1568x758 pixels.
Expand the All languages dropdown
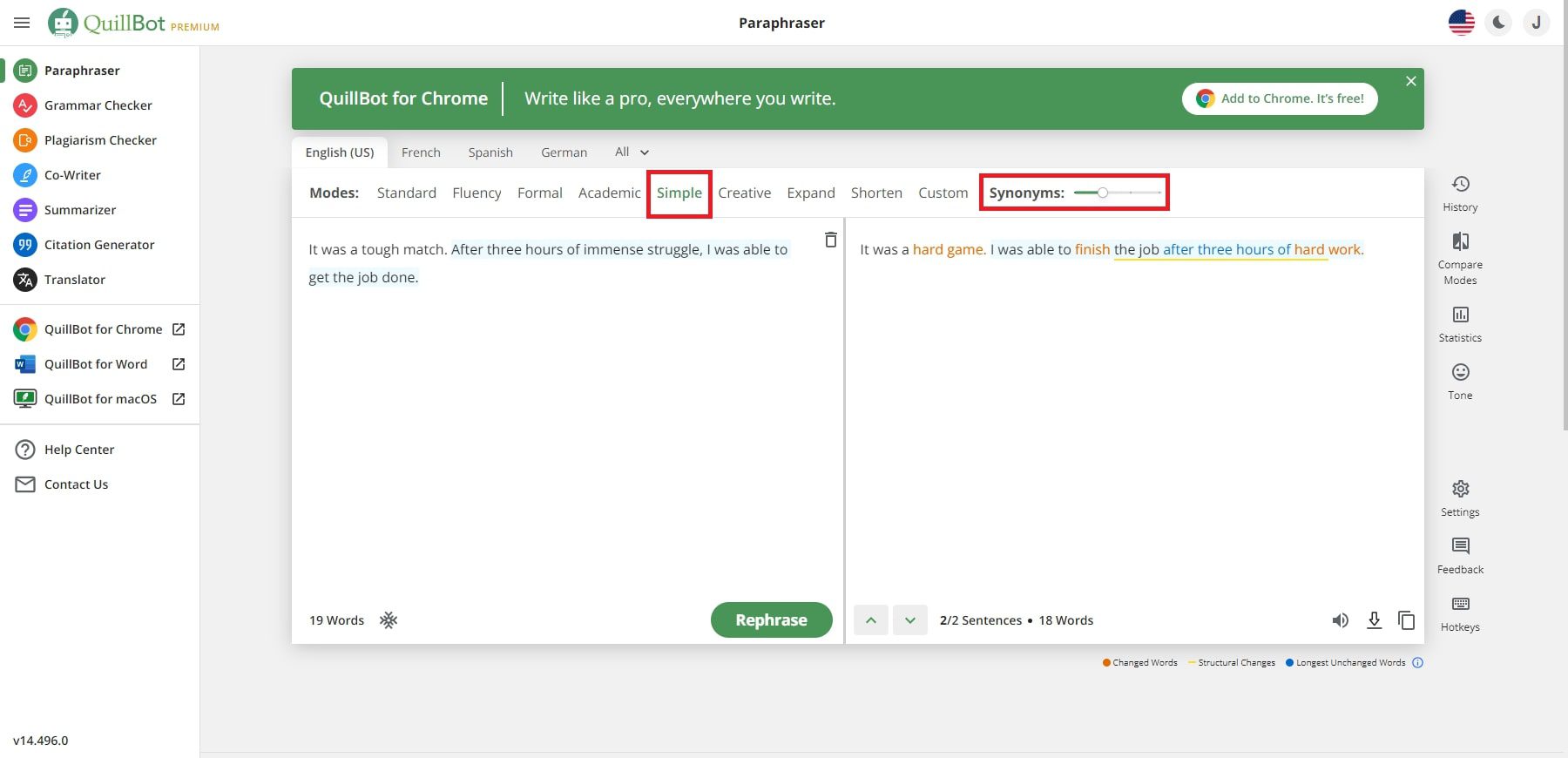point(632,152)
